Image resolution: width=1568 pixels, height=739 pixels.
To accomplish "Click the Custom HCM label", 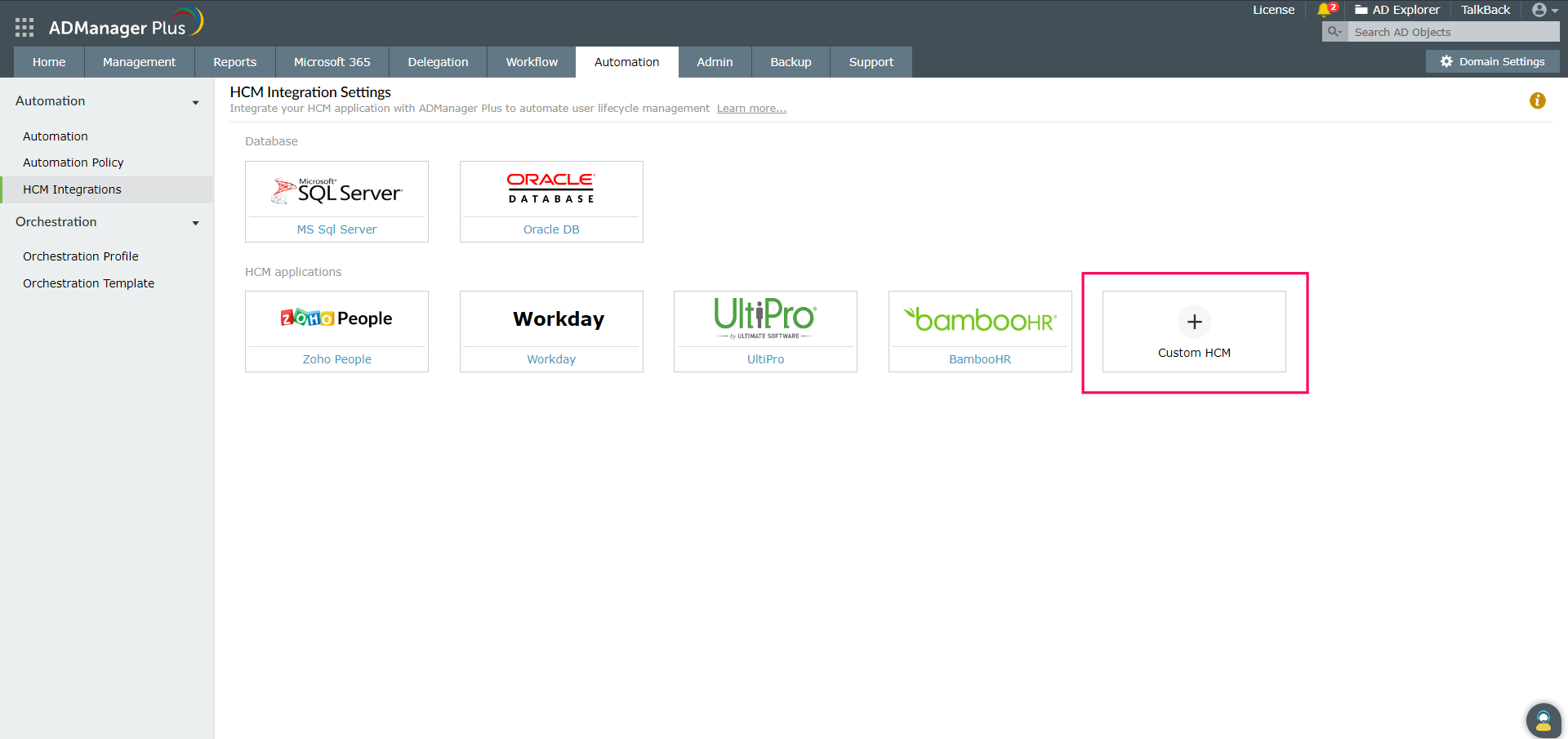I will (x=1194, y=353).
